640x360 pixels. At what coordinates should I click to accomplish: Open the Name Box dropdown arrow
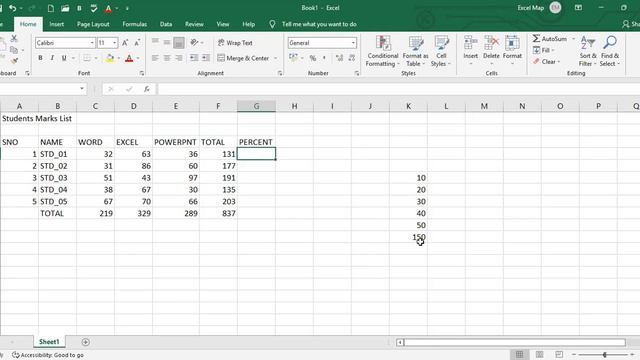pyautogui.click(x=82, y=89)
